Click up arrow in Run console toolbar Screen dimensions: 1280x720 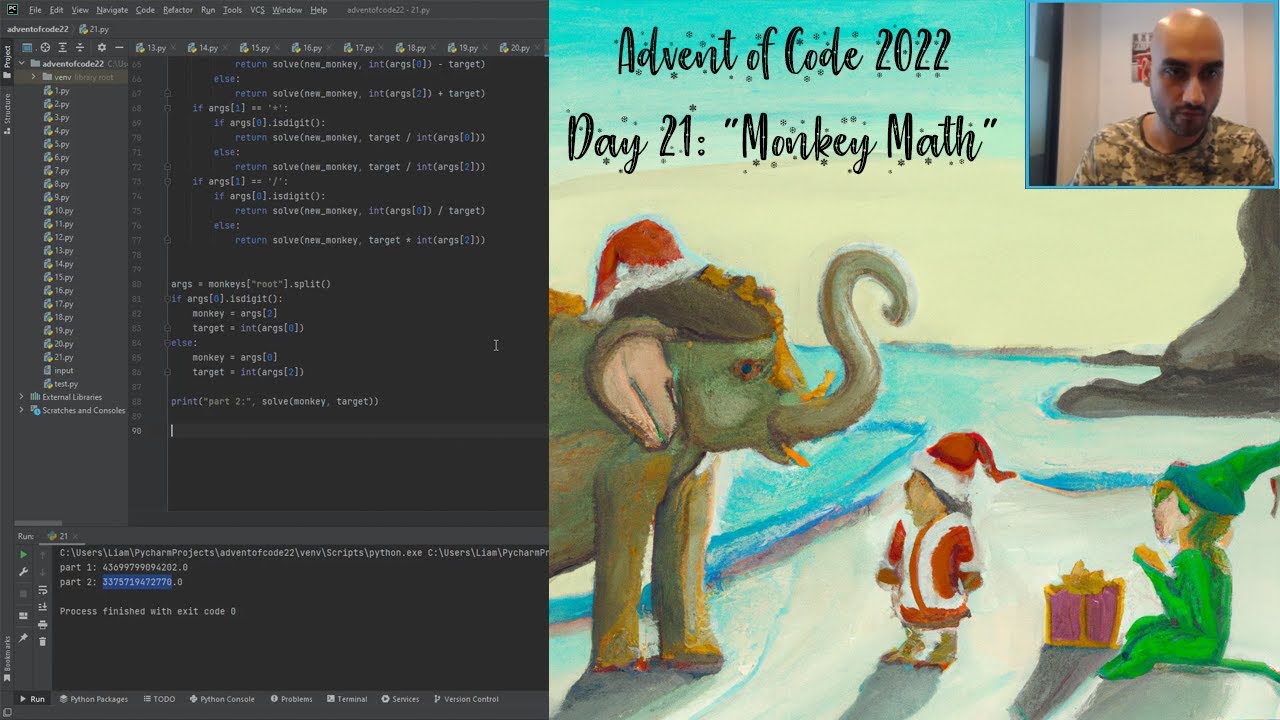[x=43, y=554]
